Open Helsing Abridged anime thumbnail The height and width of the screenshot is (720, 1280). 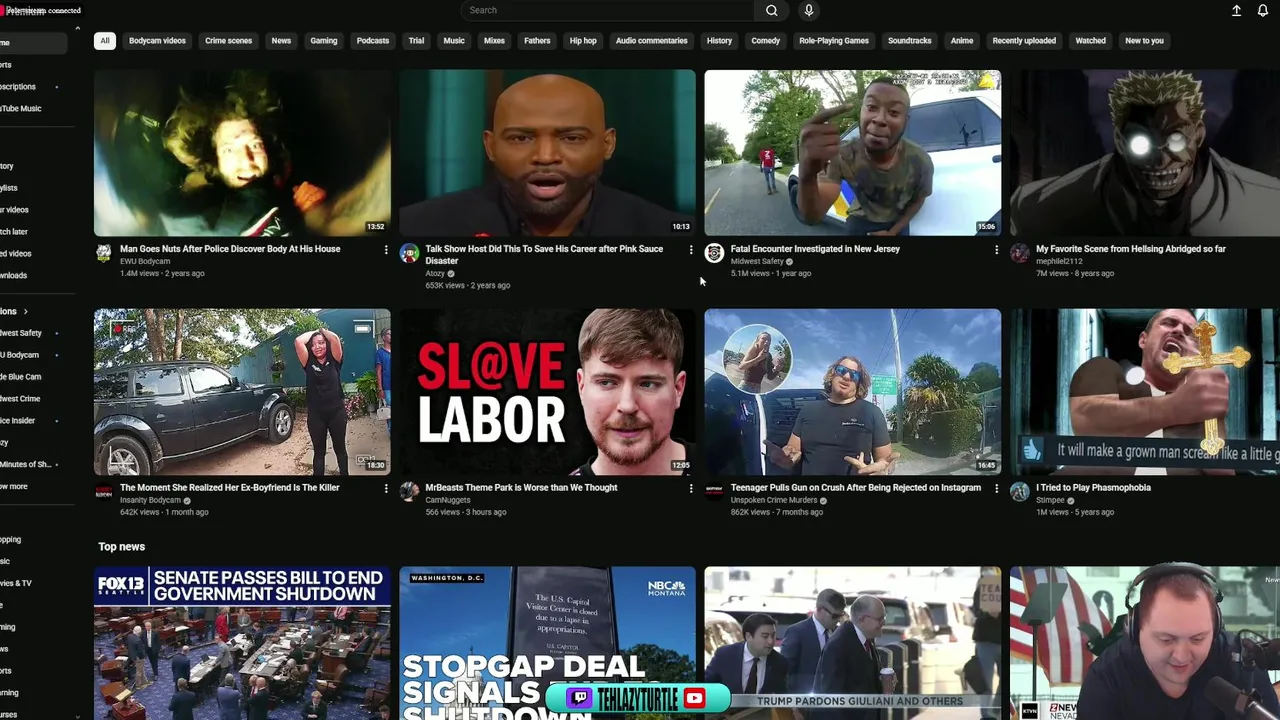click(1144, 153)
